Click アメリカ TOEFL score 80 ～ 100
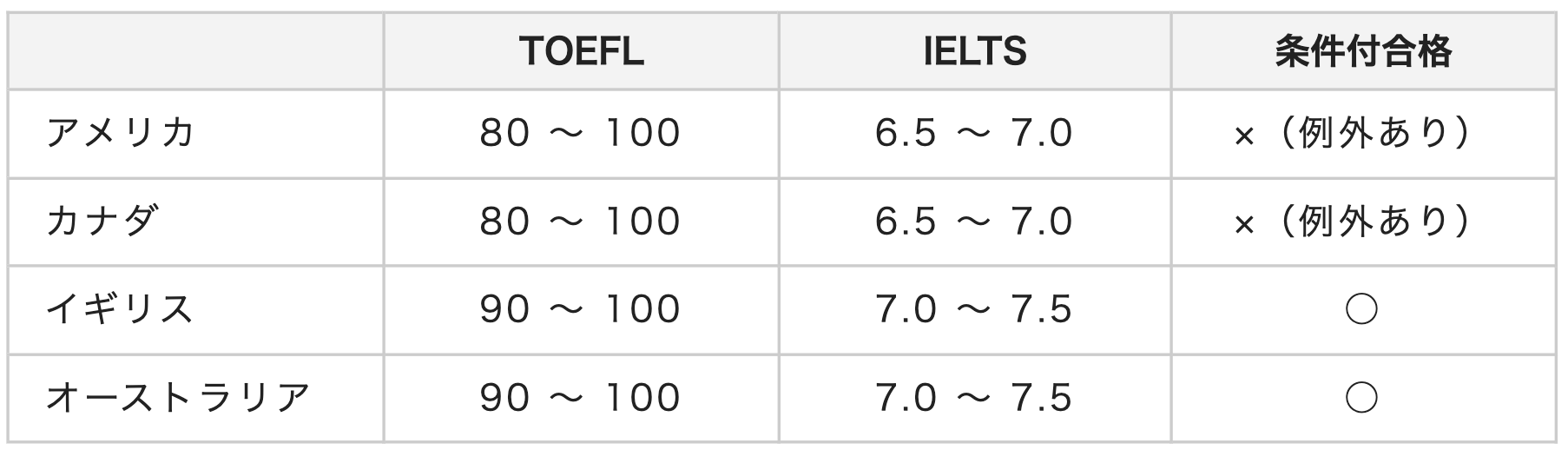 580,133
